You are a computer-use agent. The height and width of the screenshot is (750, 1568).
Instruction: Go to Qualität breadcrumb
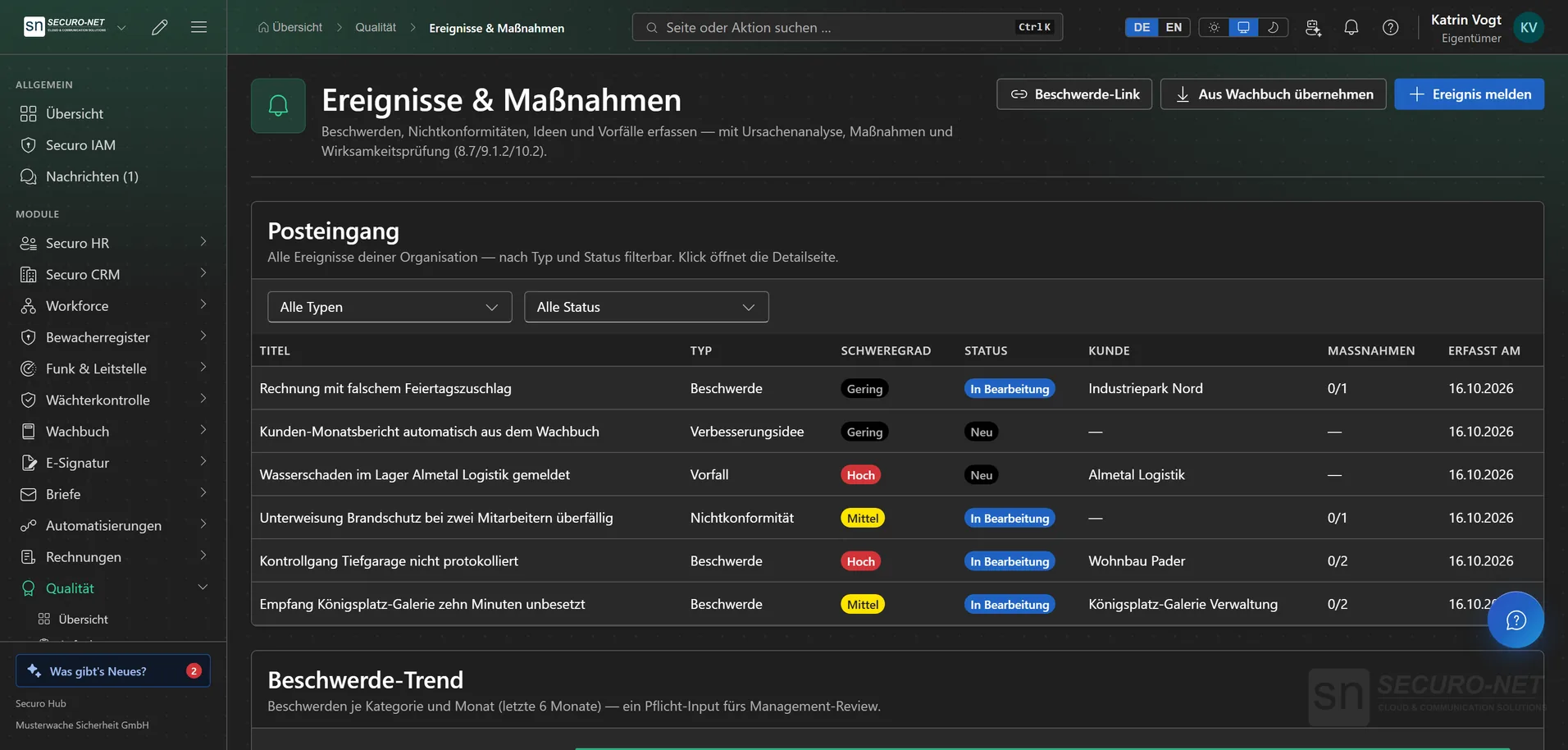[376, 27]
